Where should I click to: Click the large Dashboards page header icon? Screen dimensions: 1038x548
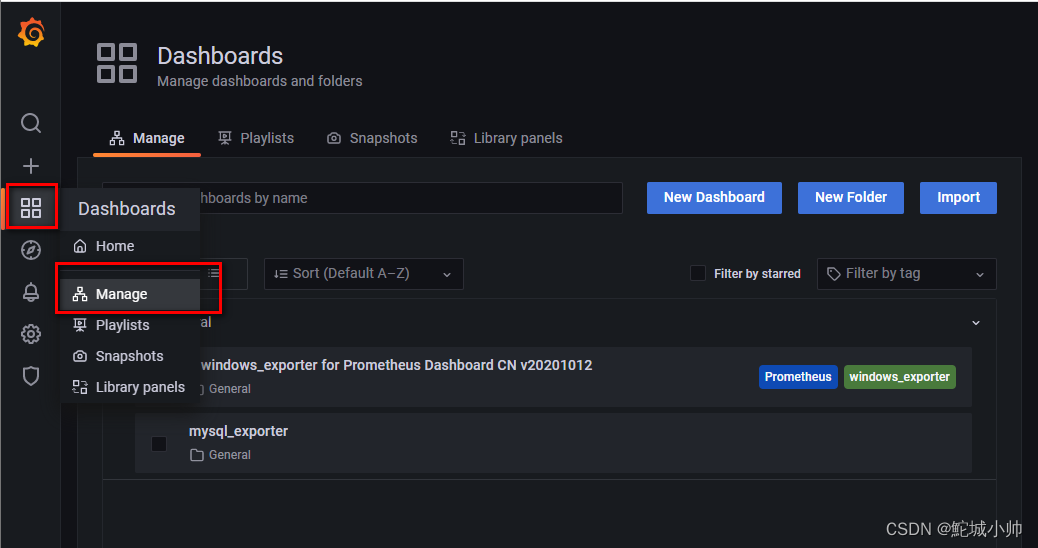coord(117,64)
